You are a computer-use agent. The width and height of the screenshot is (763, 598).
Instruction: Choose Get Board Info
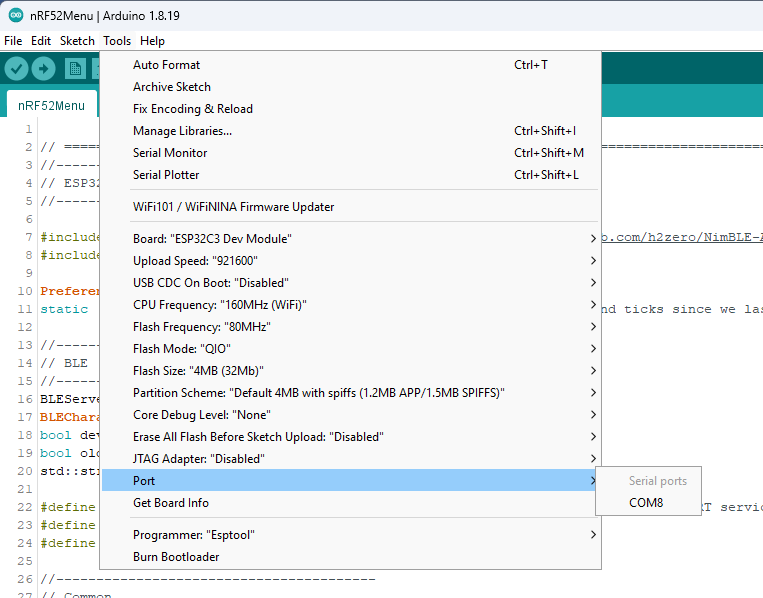pos(350,503)
